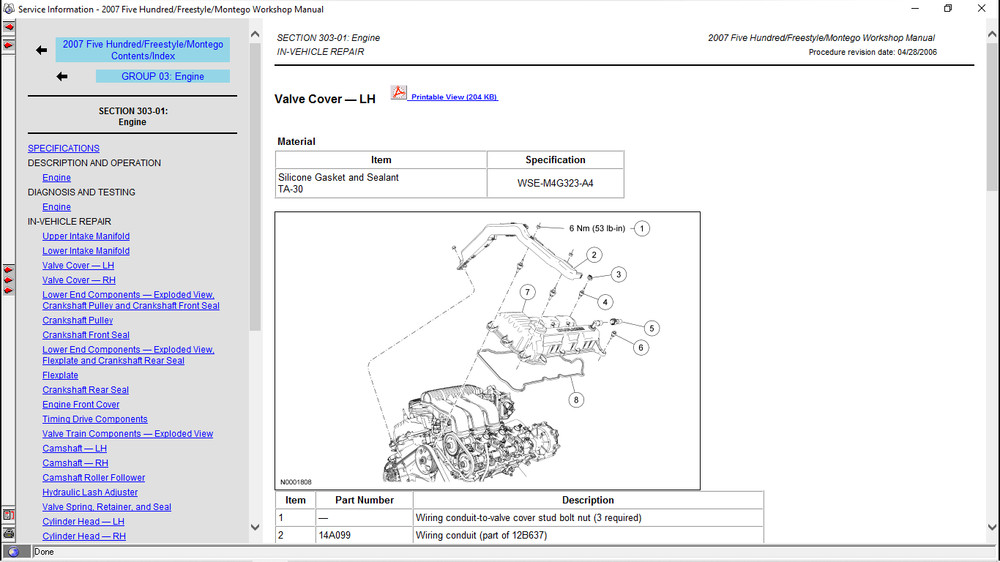Open Cylinder Head — RH link
The image size is (1000, 562).
(x=84, y=536)
